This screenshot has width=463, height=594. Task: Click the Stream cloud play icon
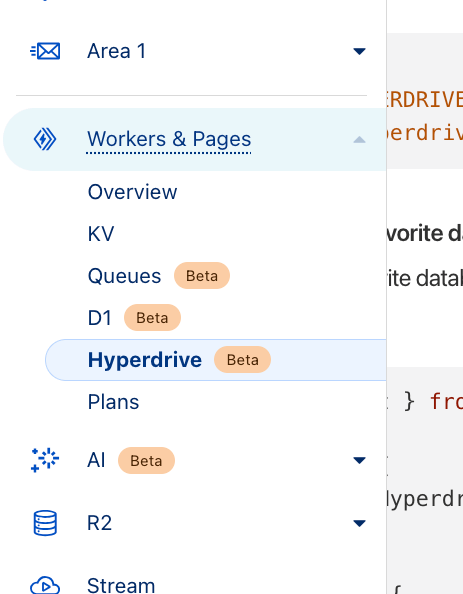(45, 585)
